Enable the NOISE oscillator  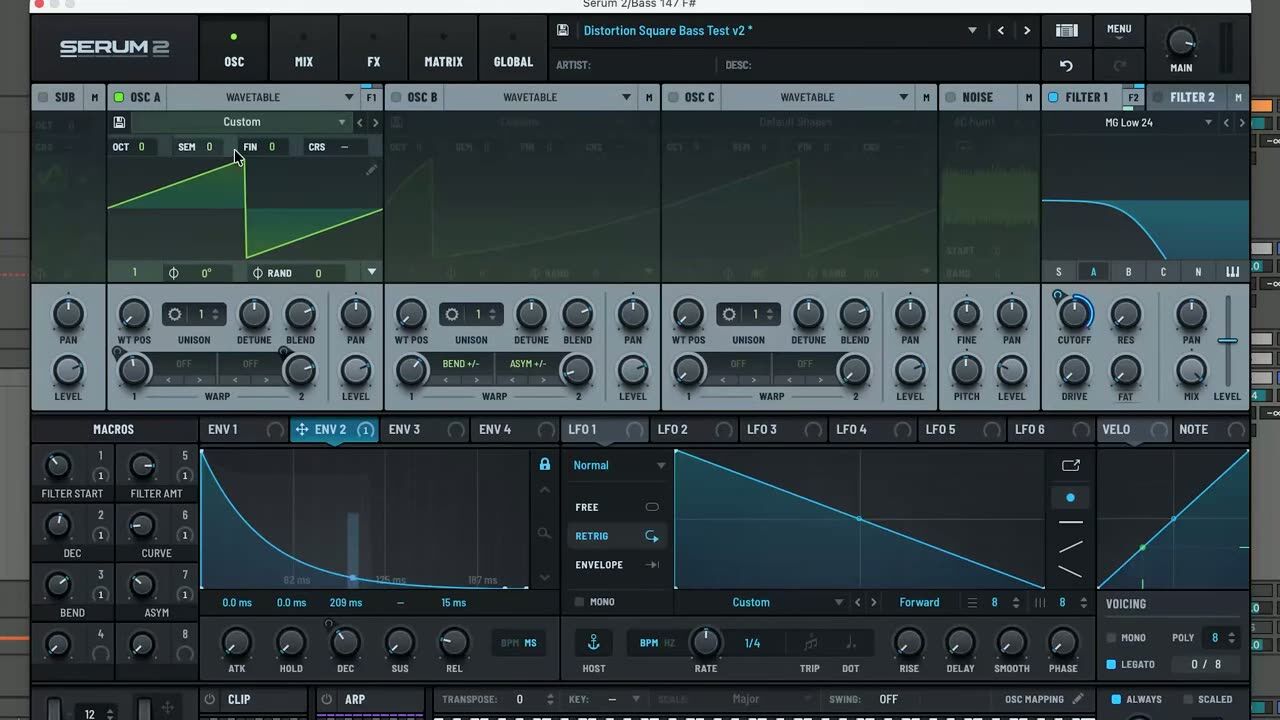pos(950,97)
